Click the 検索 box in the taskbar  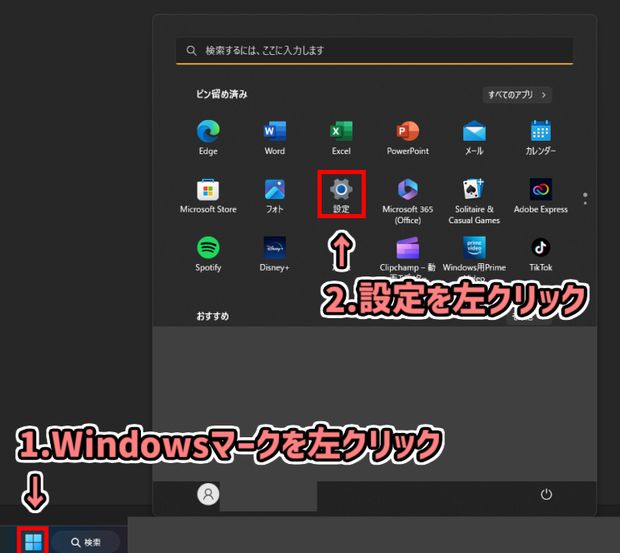pos(85,542)
